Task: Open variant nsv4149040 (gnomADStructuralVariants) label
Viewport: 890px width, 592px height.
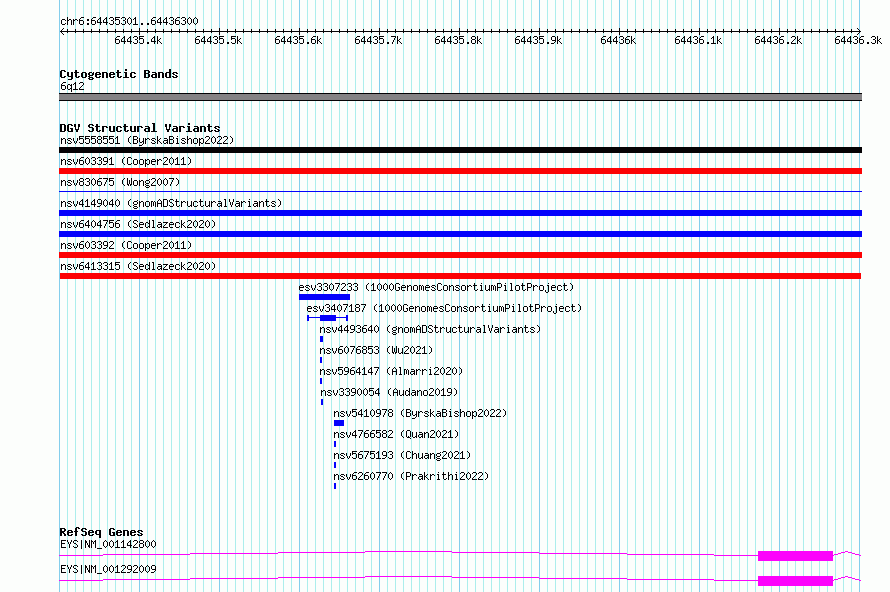Action: click(x=171, y=203)
